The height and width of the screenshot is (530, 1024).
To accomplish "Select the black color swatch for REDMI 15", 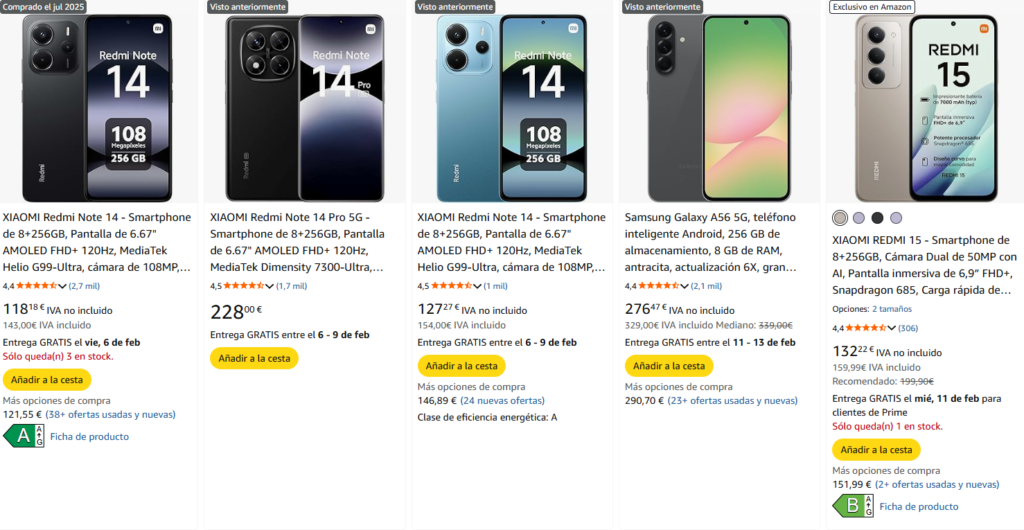I will coord(877,218).
